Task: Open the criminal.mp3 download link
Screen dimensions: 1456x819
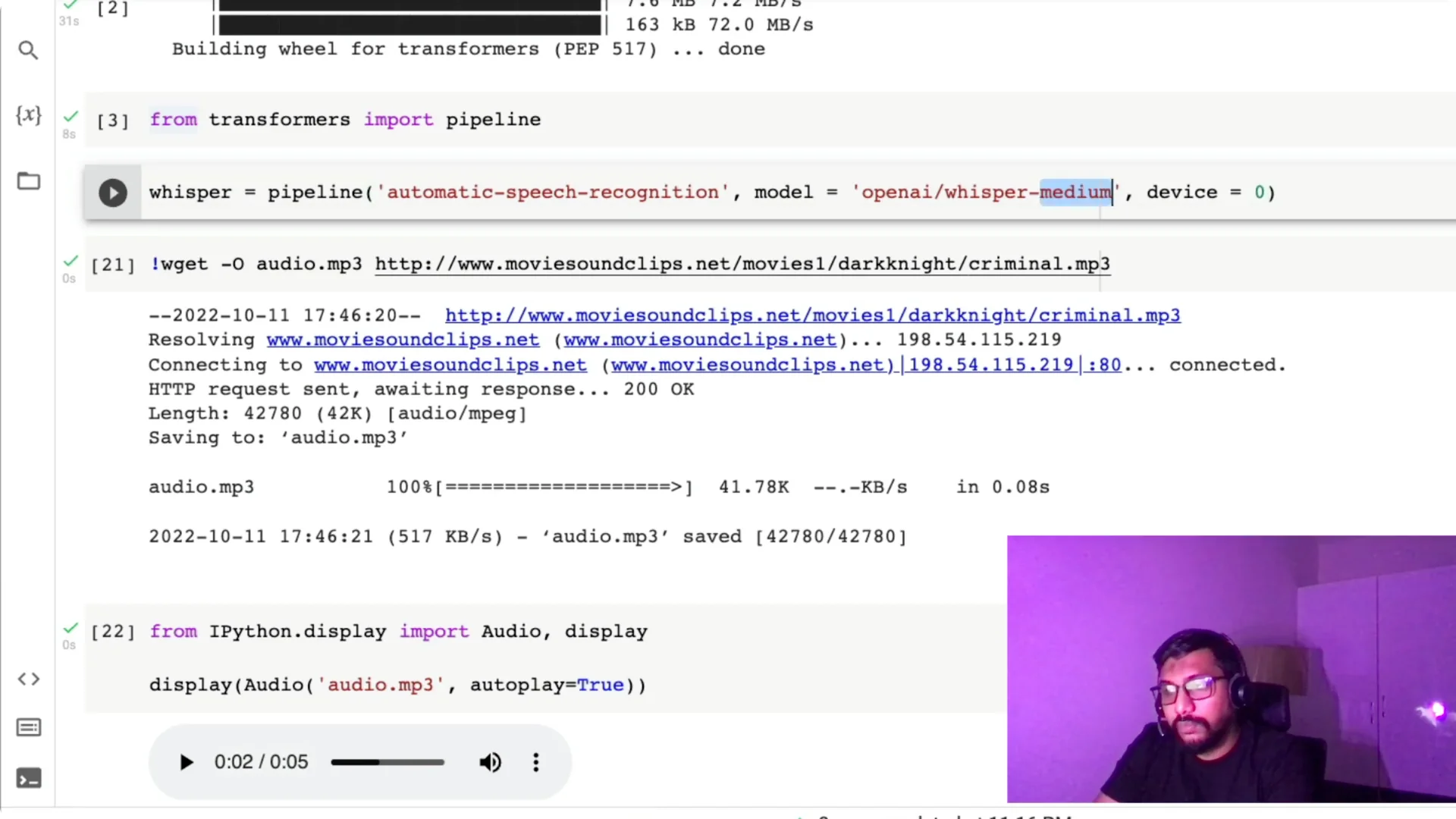Action: (x=812, y=315)
